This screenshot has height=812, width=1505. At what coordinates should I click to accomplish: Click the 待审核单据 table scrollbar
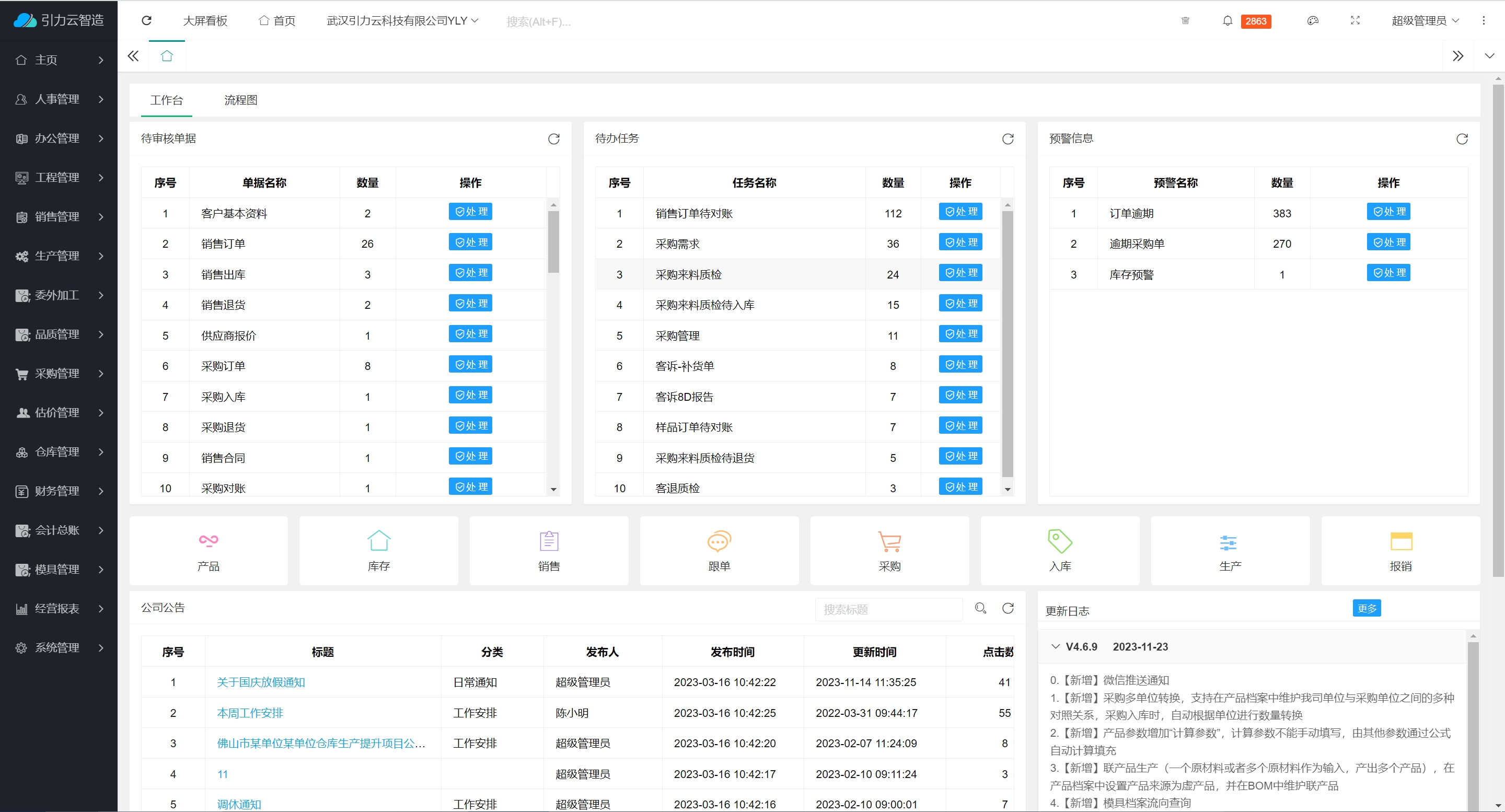coord(553,242)
